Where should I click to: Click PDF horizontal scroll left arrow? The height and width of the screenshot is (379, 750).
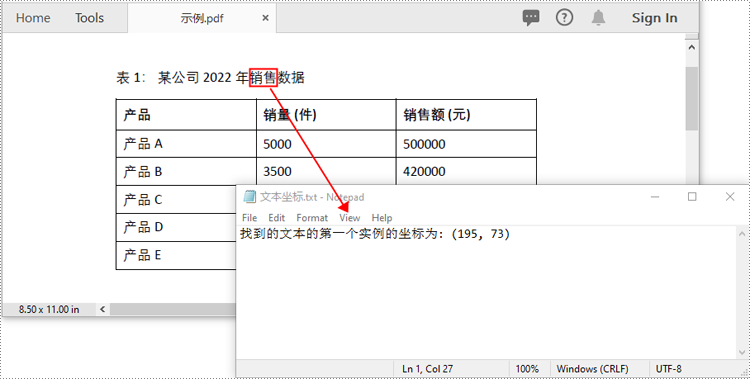click(x=102, y=309)
